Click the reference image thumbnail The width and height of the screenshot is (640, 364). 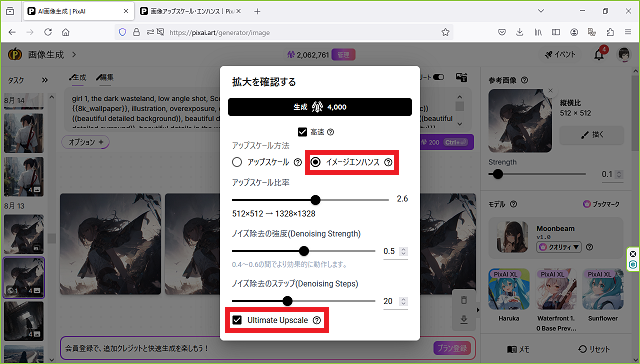(520, 121)
